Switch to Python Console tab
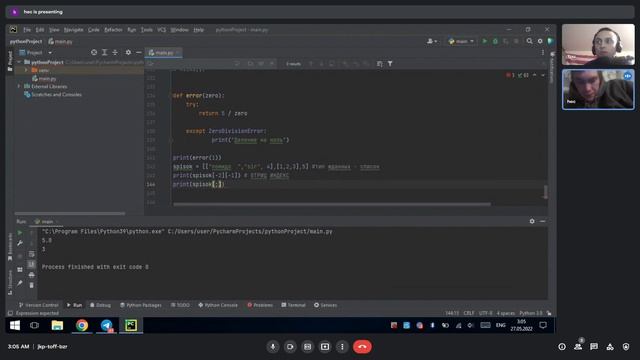Screen dimensions: 640x360 point(218,305)
